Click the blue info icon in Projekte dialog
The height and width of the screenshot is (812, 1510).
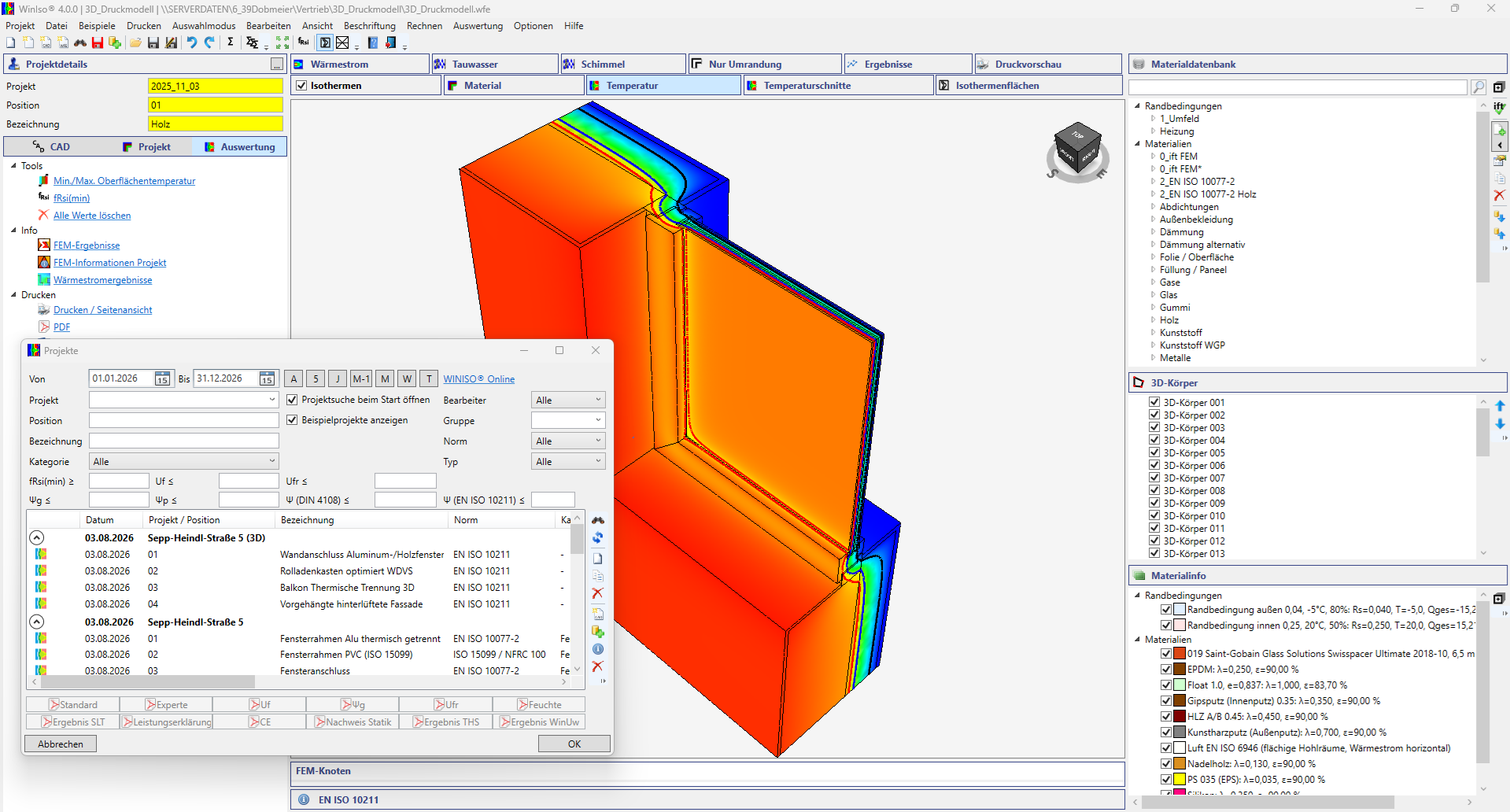point(598,649)
